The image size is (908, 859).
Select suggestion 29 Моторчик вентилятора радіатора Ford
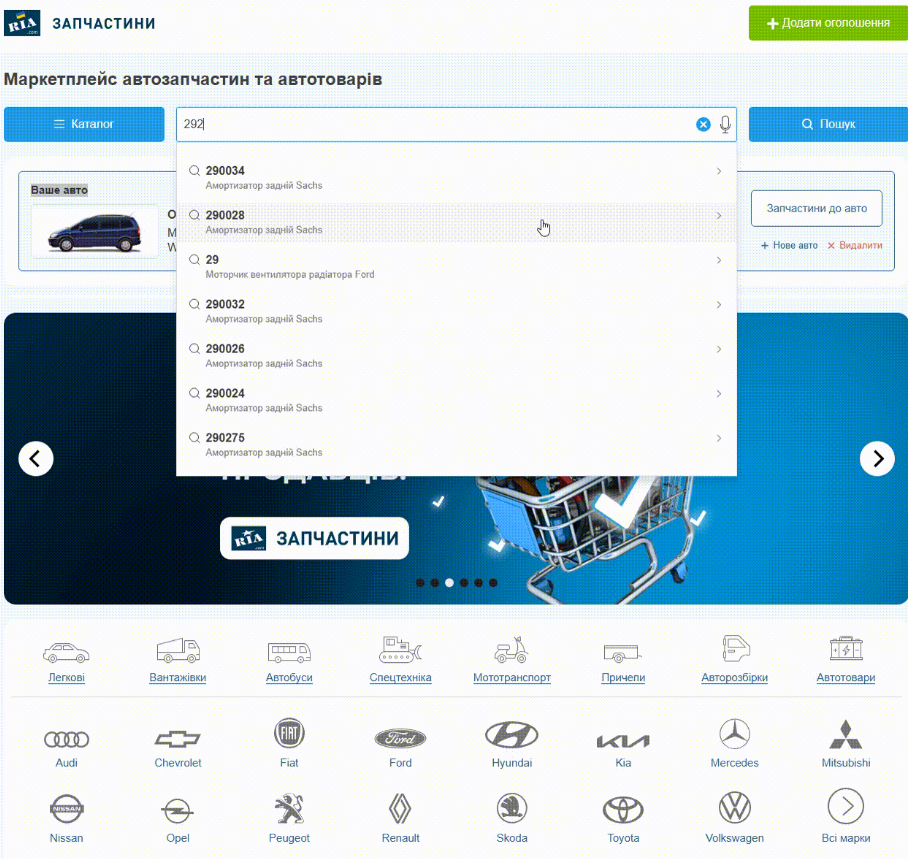456,267
